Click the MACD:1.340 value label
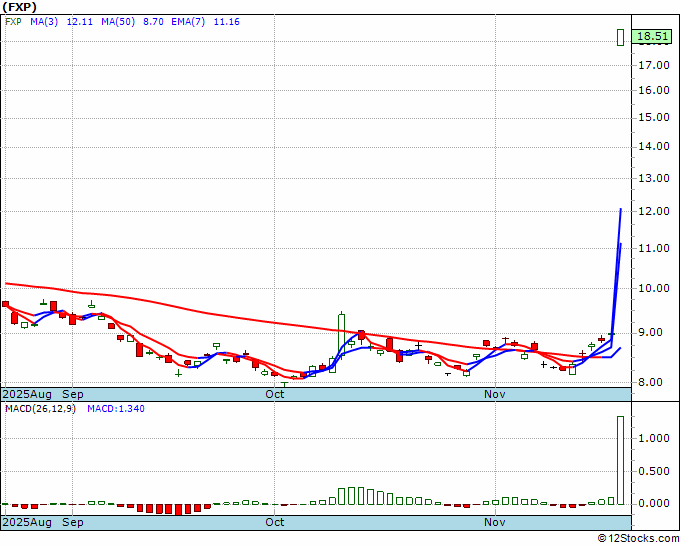The image size is (680, 546). point(116,409)
